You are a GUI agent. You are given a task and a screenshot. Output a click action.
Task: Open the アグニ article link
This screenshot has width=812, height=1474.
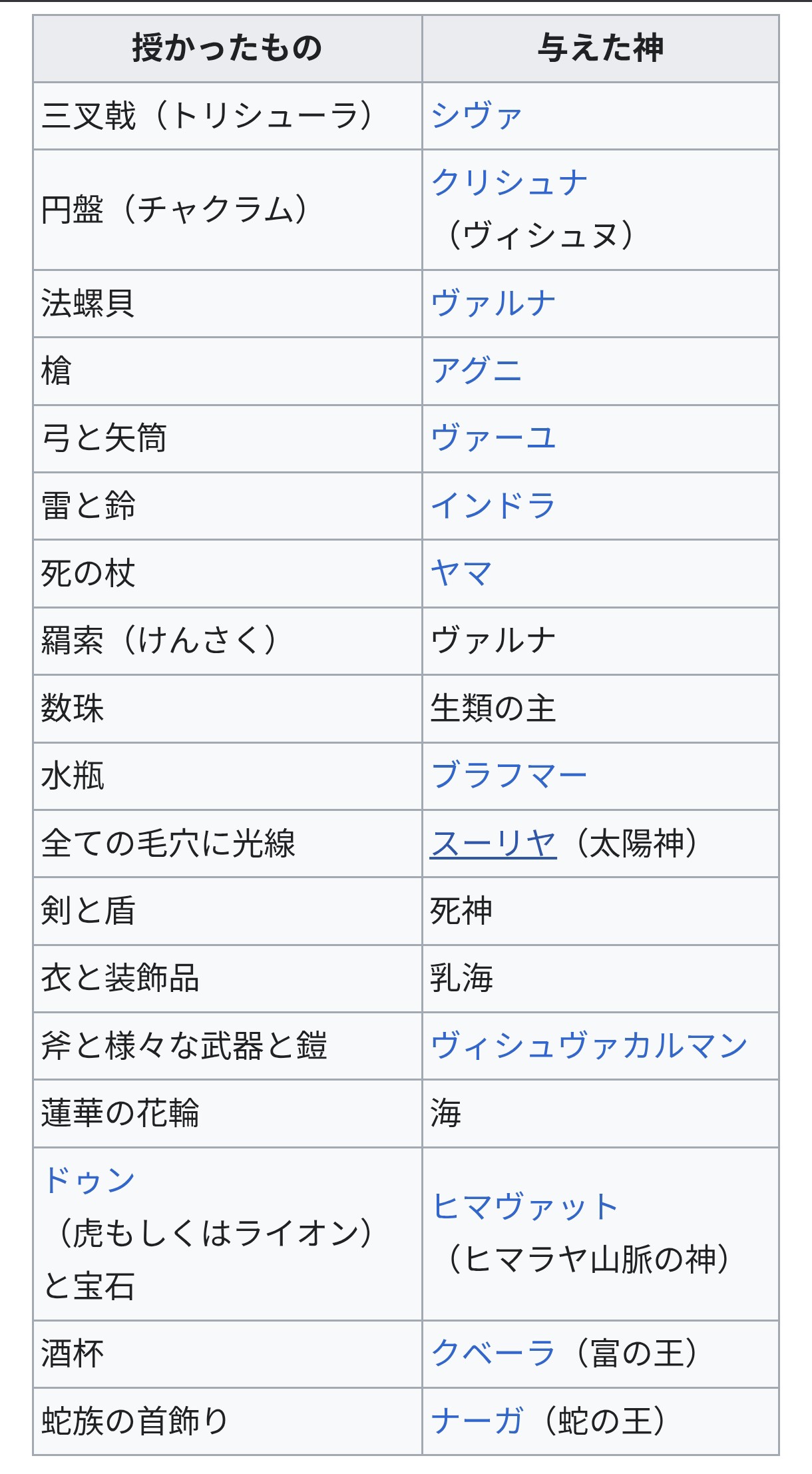(476, 371)
